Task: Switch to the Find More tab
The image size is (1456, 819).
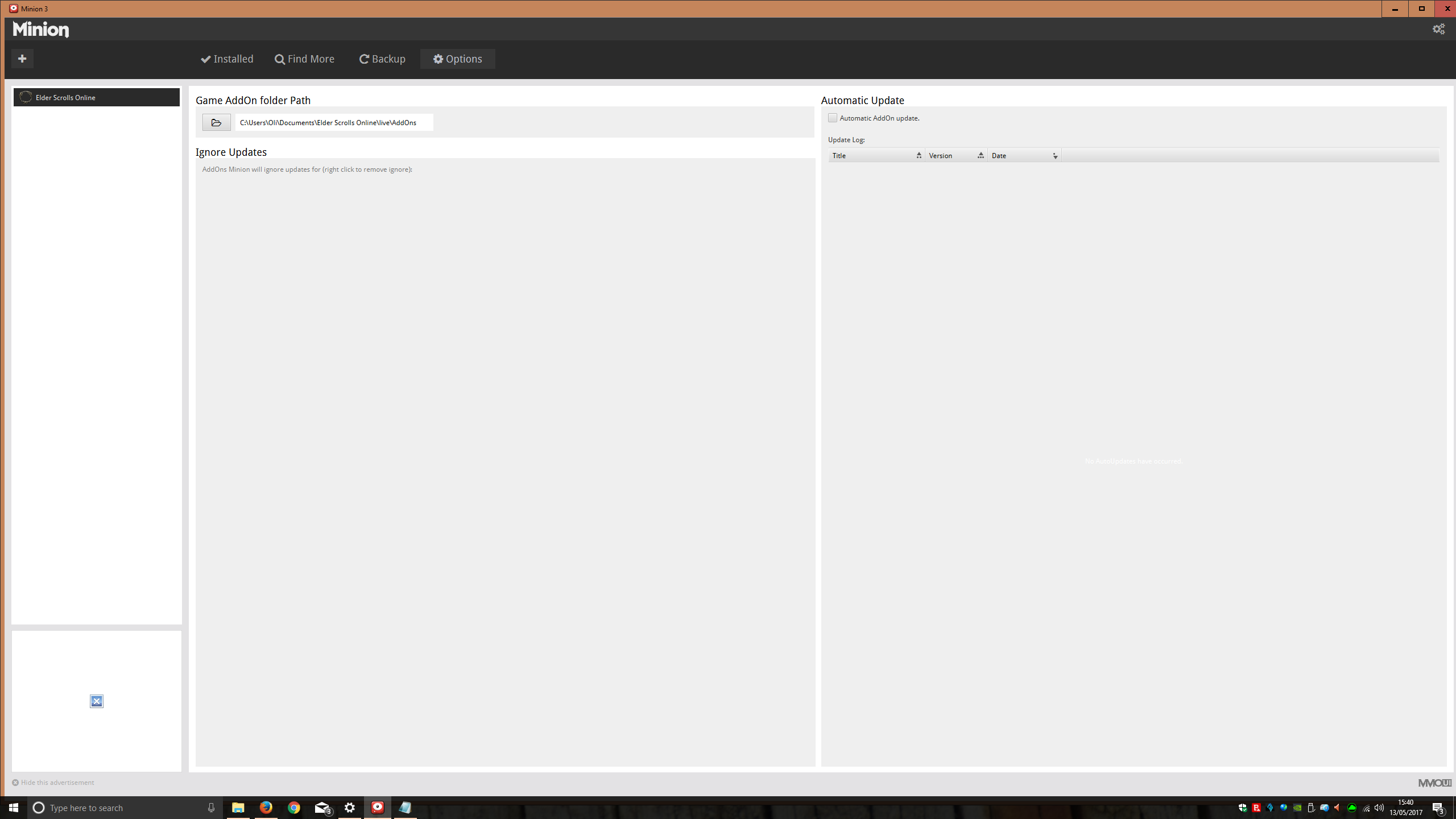Action: [x=305, y=59]
